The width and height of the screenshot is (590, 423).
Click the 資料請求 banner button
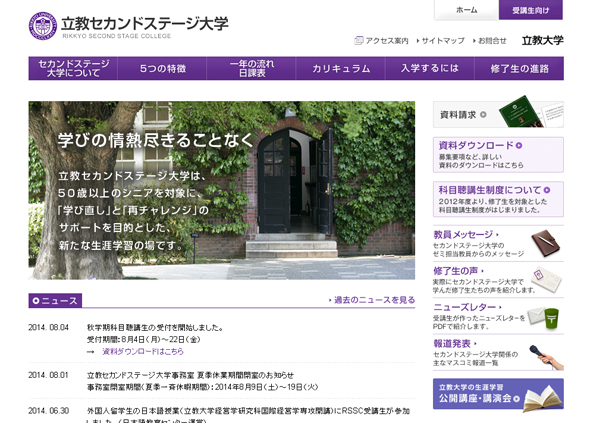click(x=498, y=114)
